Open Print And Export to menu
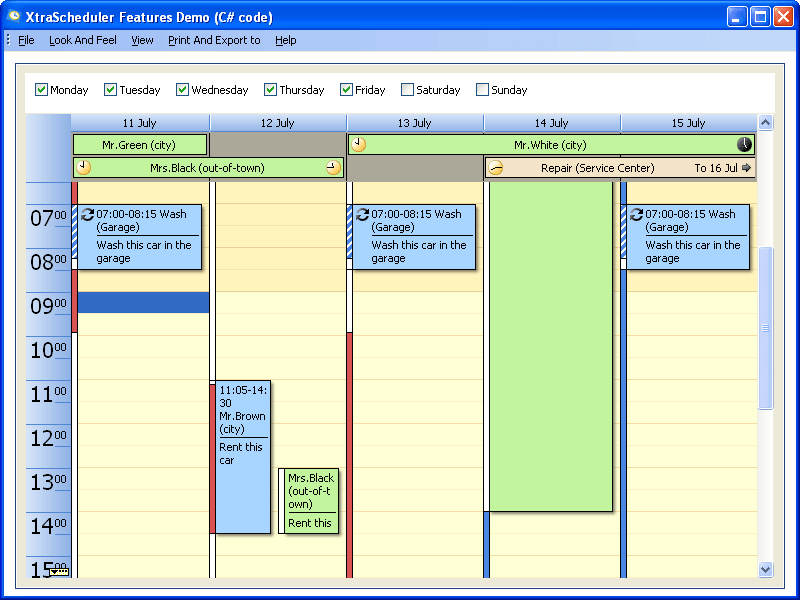Image resolution: width=800 pixels, height=600 pixels. point(214,40)
